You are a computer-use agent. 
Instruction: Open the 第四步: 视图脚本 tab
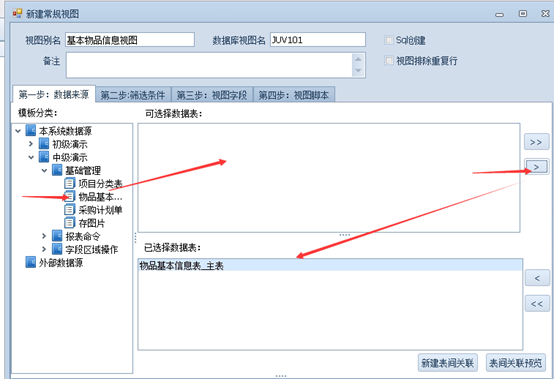pos(294,95)
